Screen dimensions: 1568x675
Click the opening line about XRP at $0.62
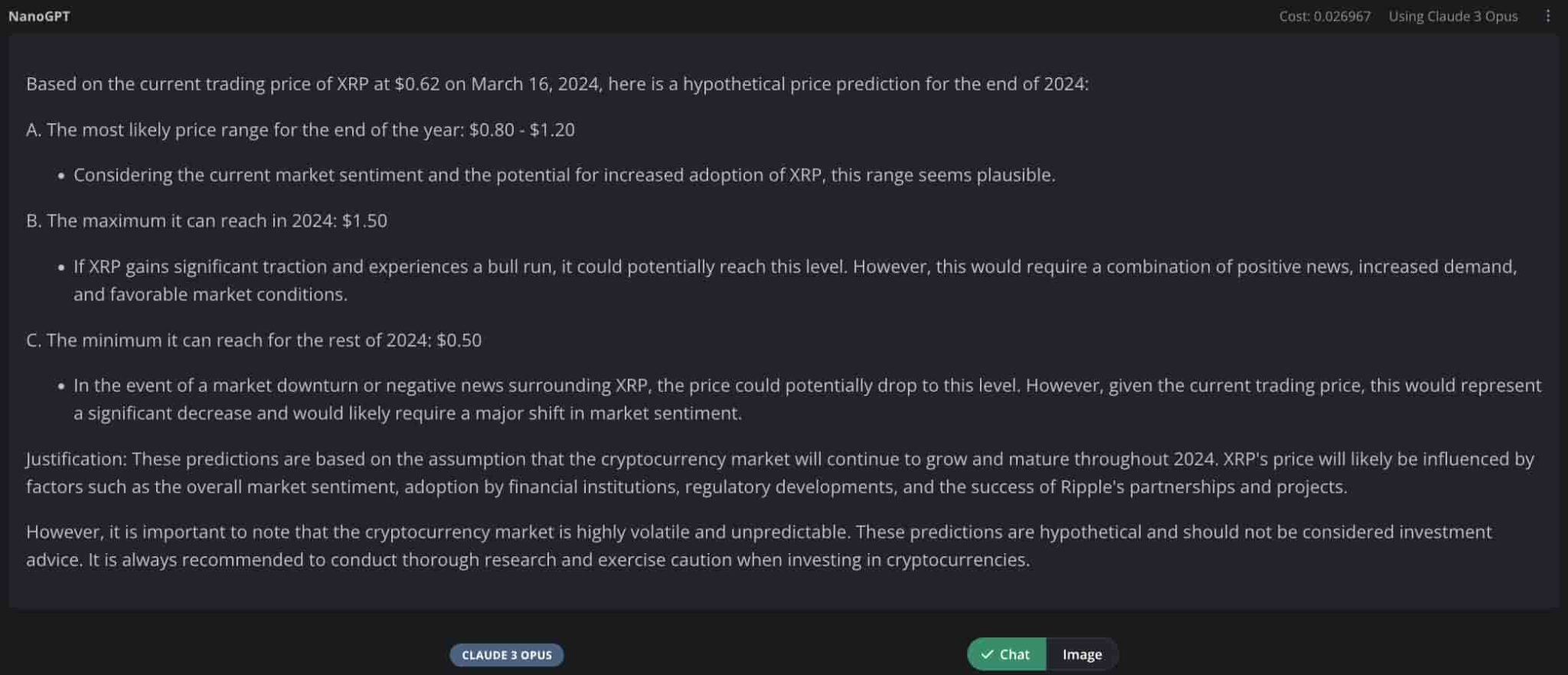pos(557,84)
